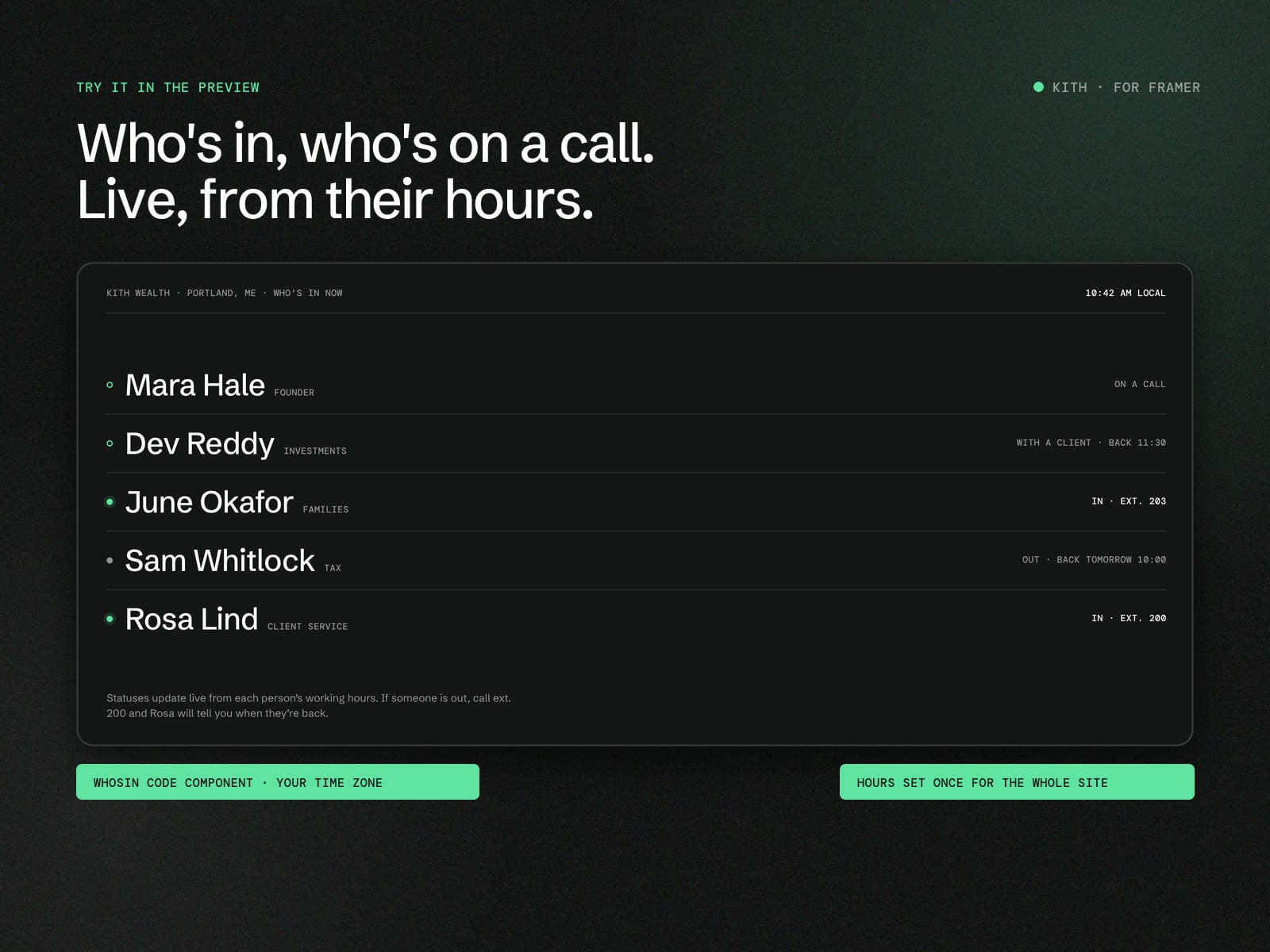Click the 'Who's in, who's on a call' headline

click(x=366, y=144)
